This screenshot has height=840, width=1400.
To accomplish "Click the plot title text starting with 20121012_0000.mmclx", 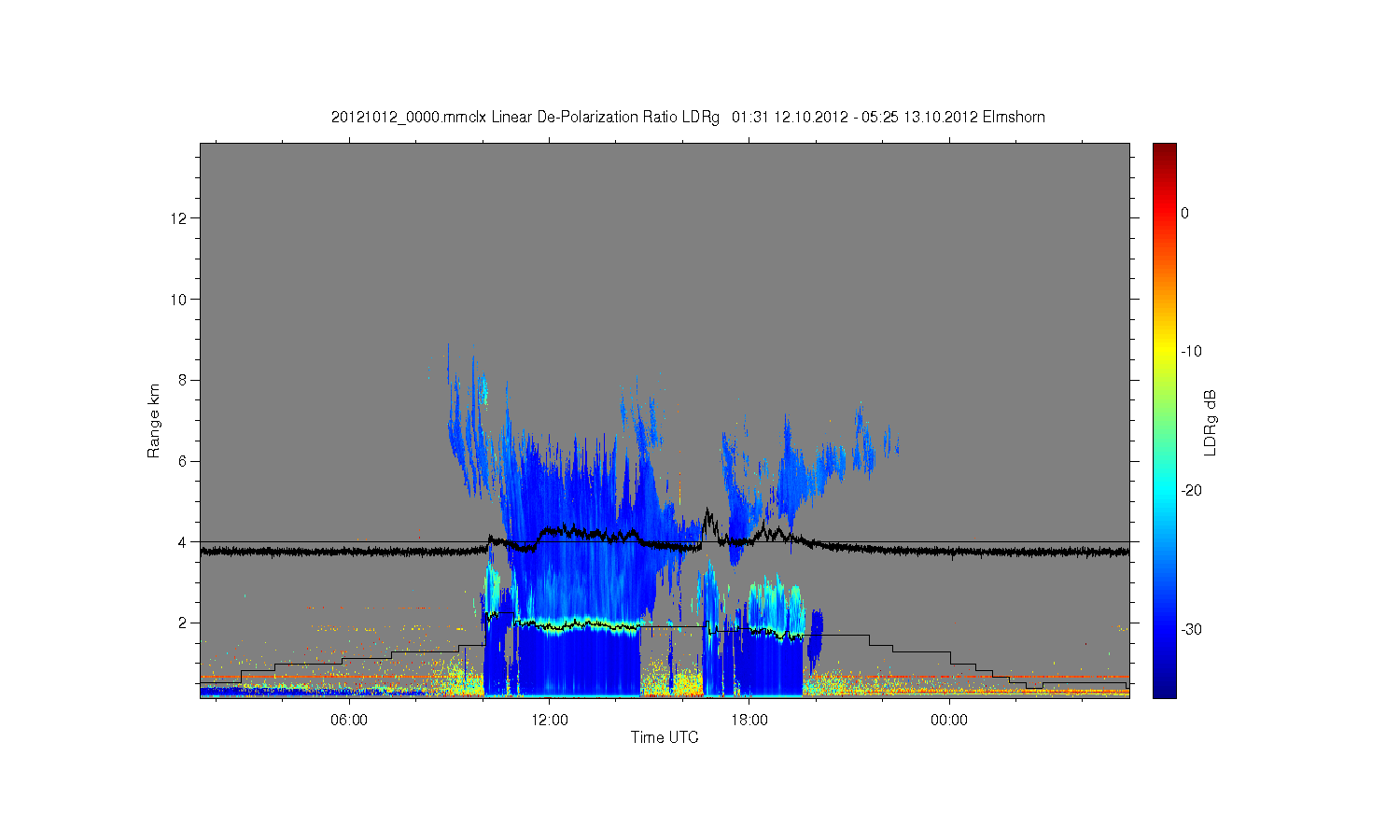I will click(x=688, y=118).
